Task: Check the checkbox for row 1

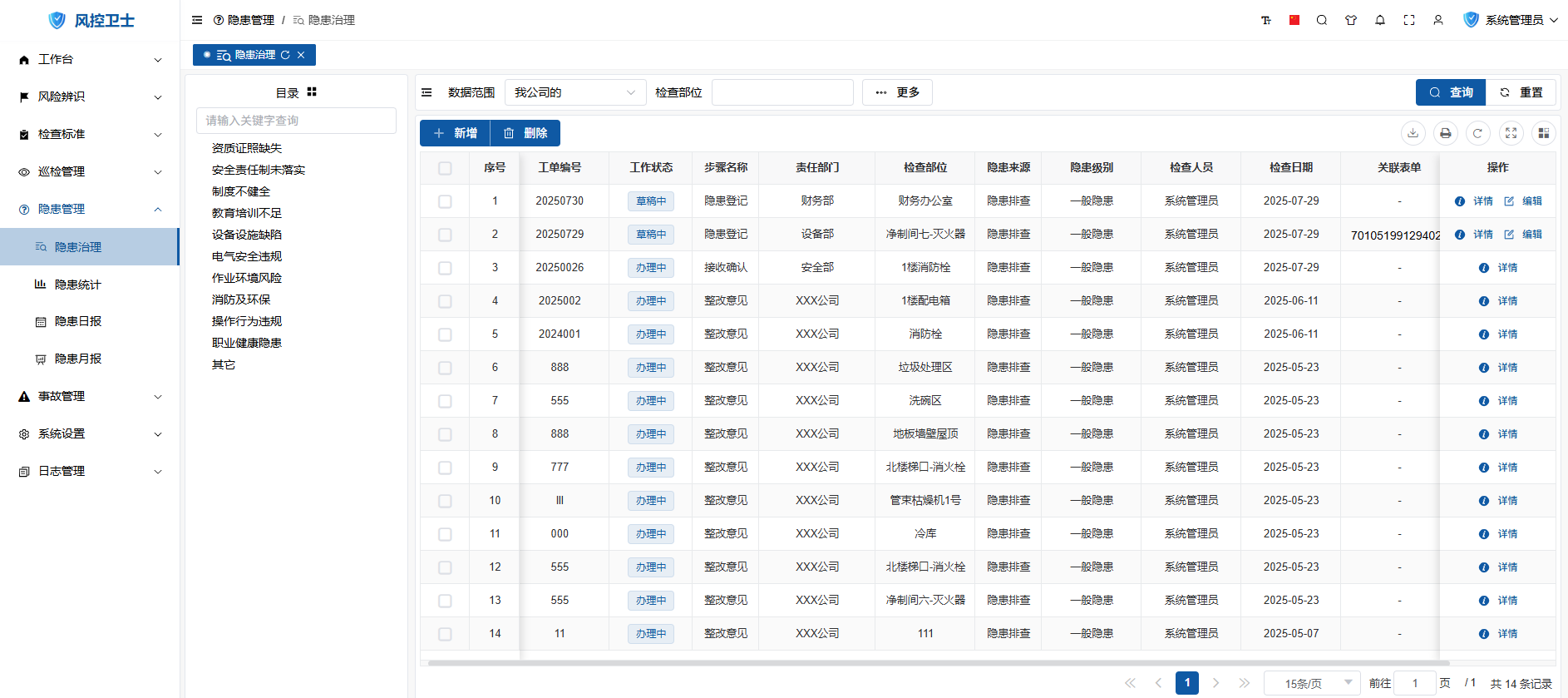Action: [x=445, y=201]
